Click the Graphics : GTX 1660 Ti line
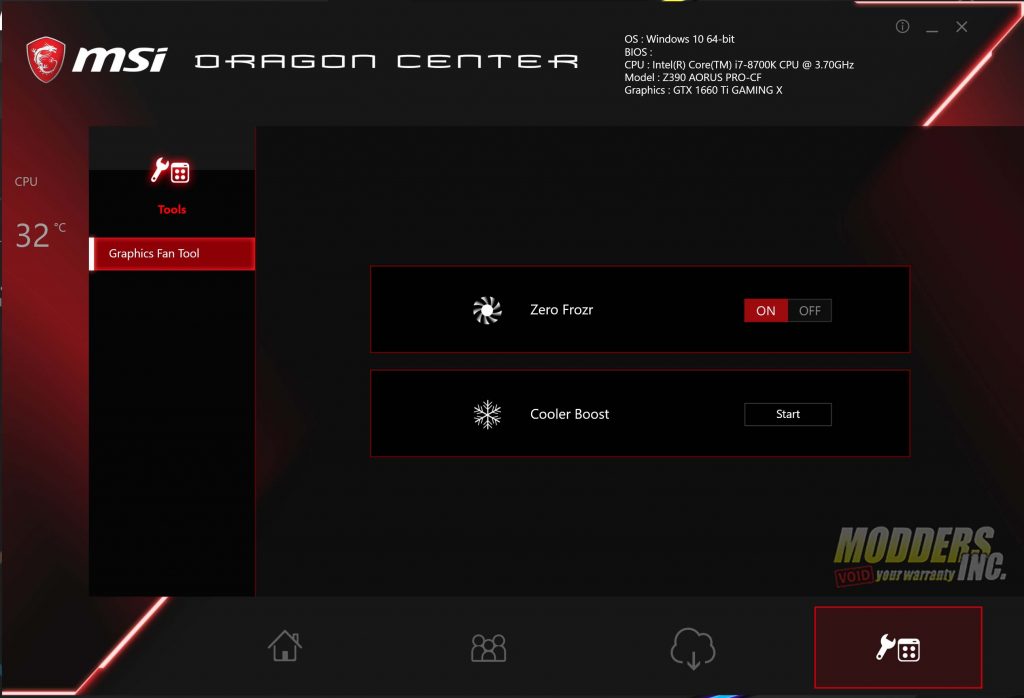 (703, 90)
